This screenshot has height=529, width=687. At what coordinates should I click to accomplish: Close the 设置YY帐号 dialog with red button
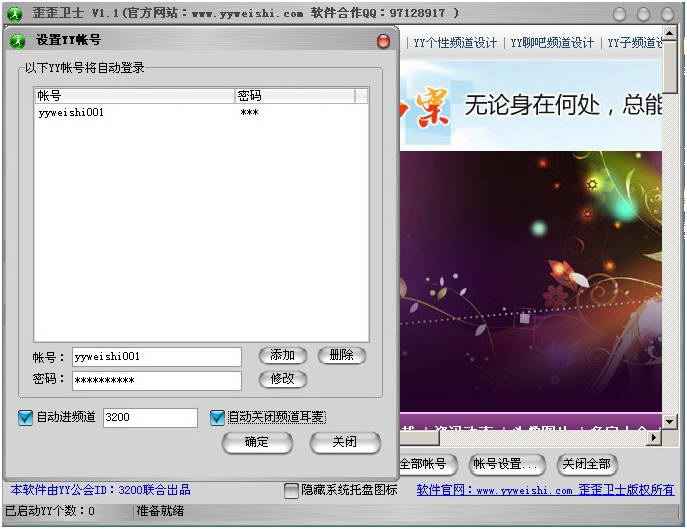point(383,41)
